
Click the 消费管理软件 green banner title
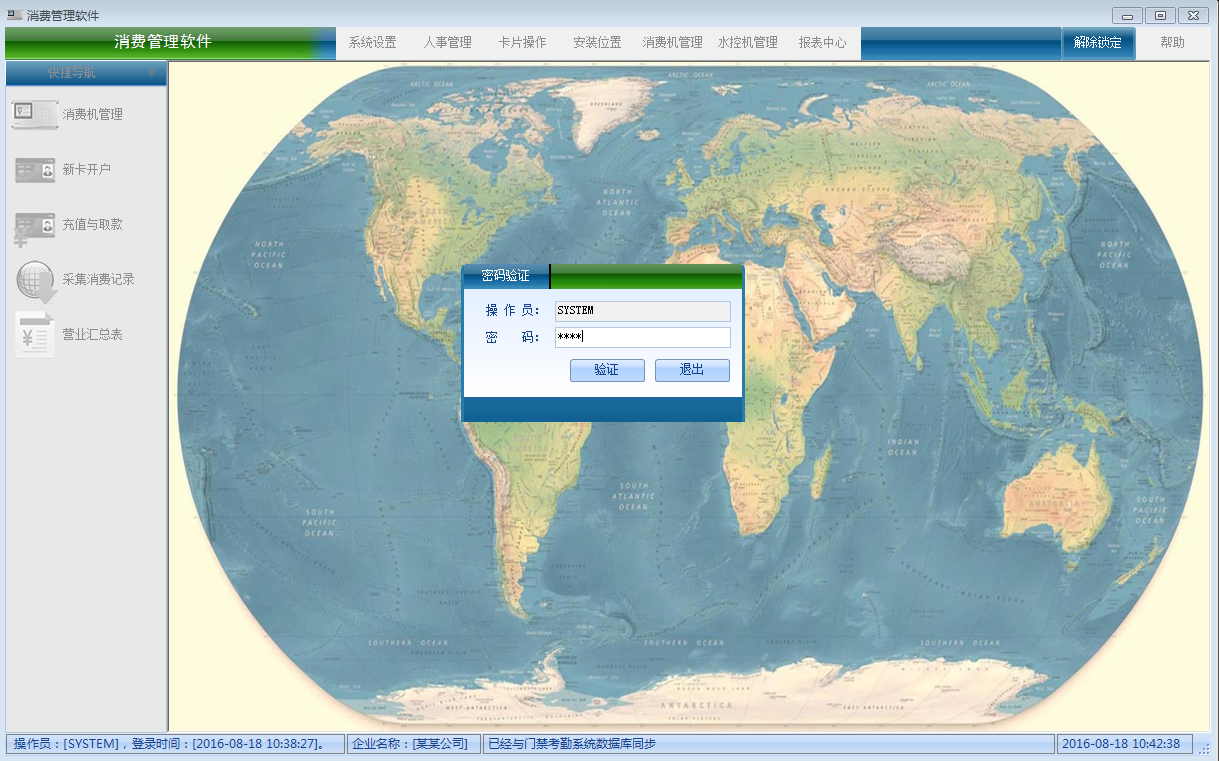point(163,42)
